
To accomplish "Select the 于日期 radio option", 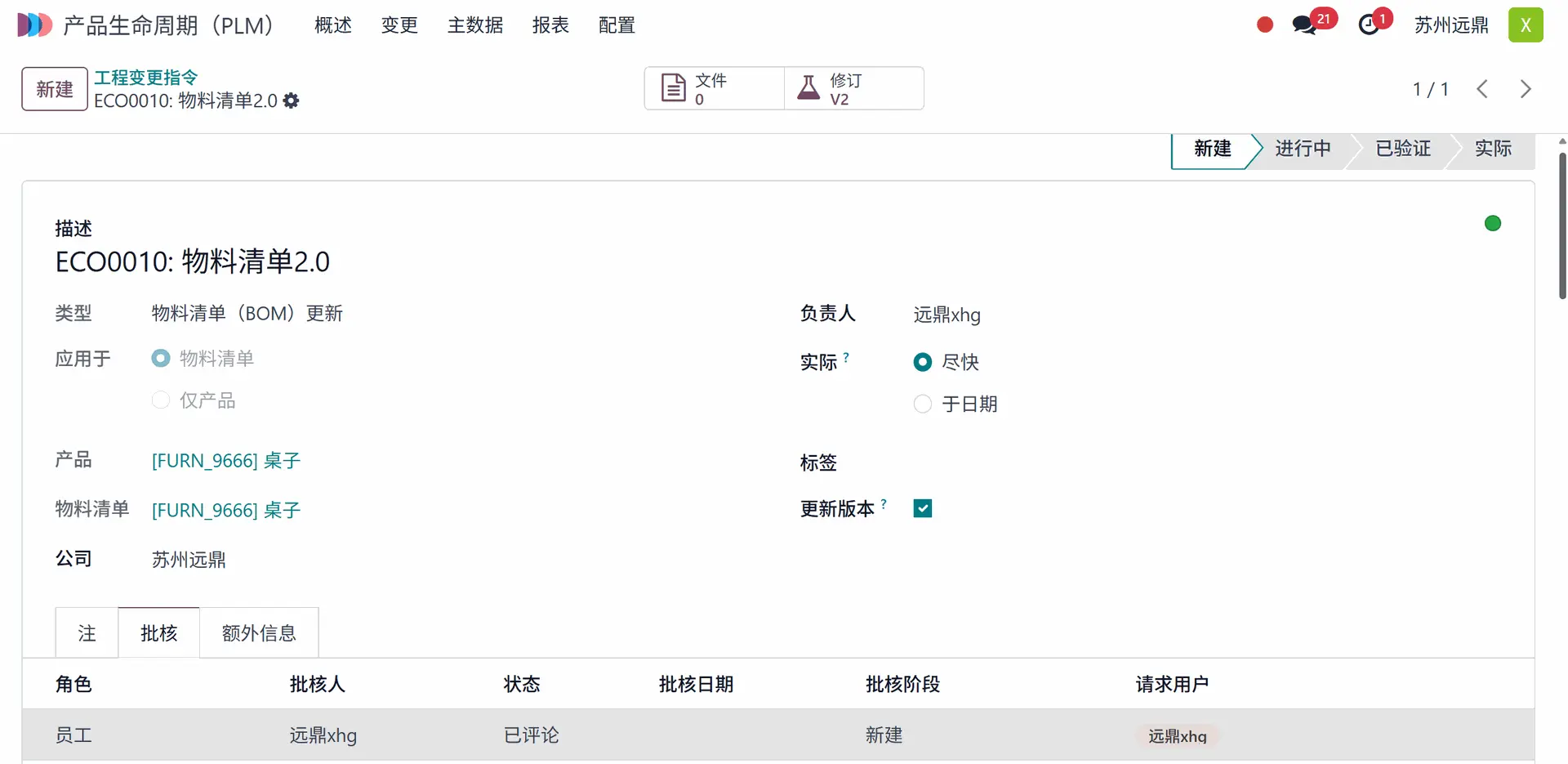I will point(923,404).
